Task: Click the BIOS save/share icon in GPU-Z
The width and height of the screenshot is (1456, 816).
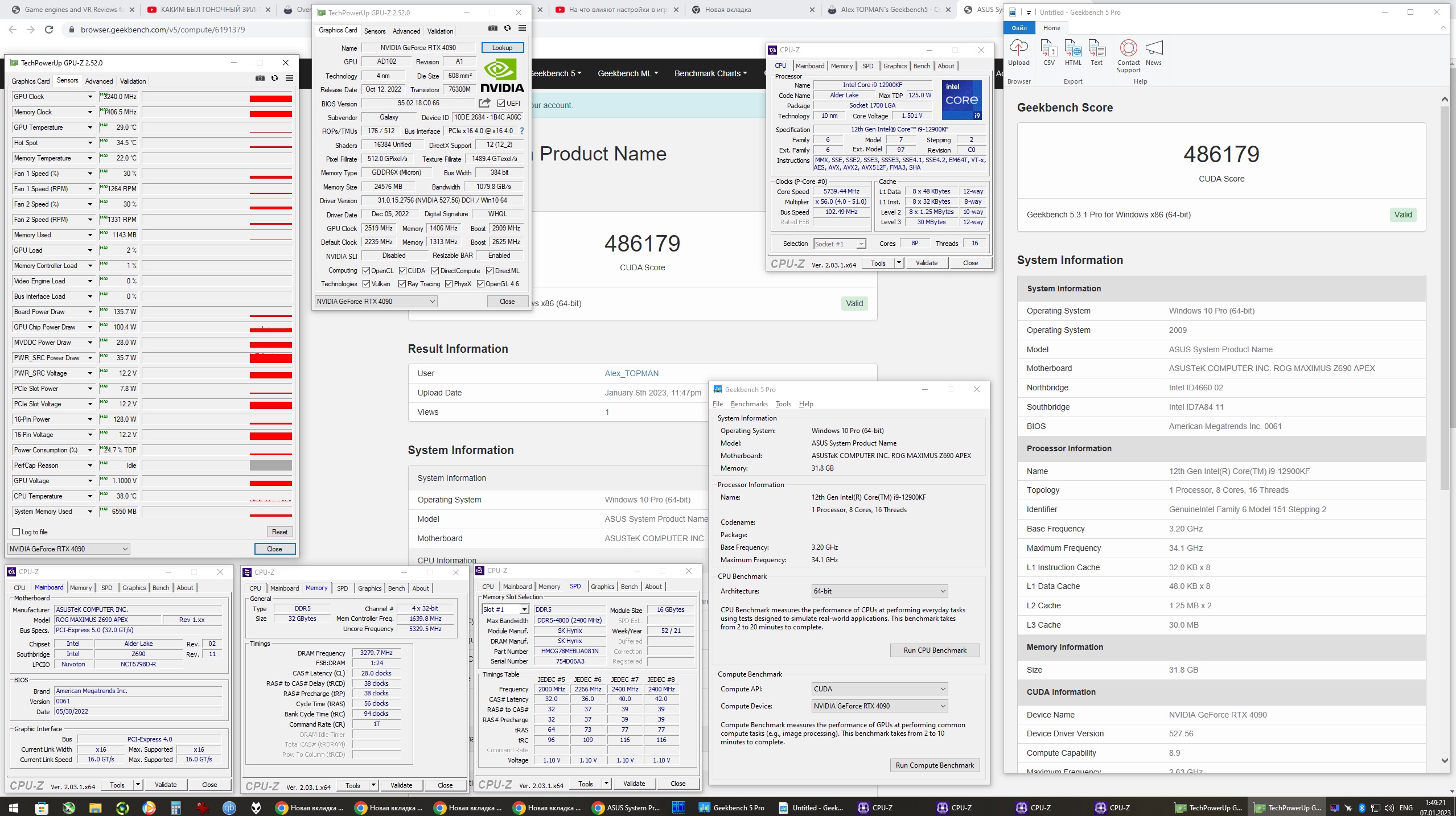Action: coord(484,103)
